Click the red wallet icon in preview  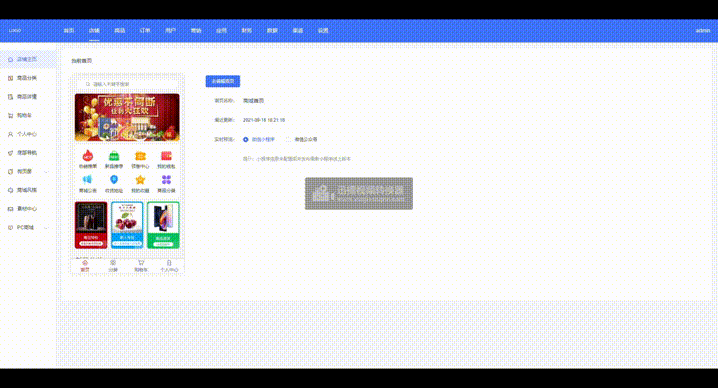click(x=166, y=156)
